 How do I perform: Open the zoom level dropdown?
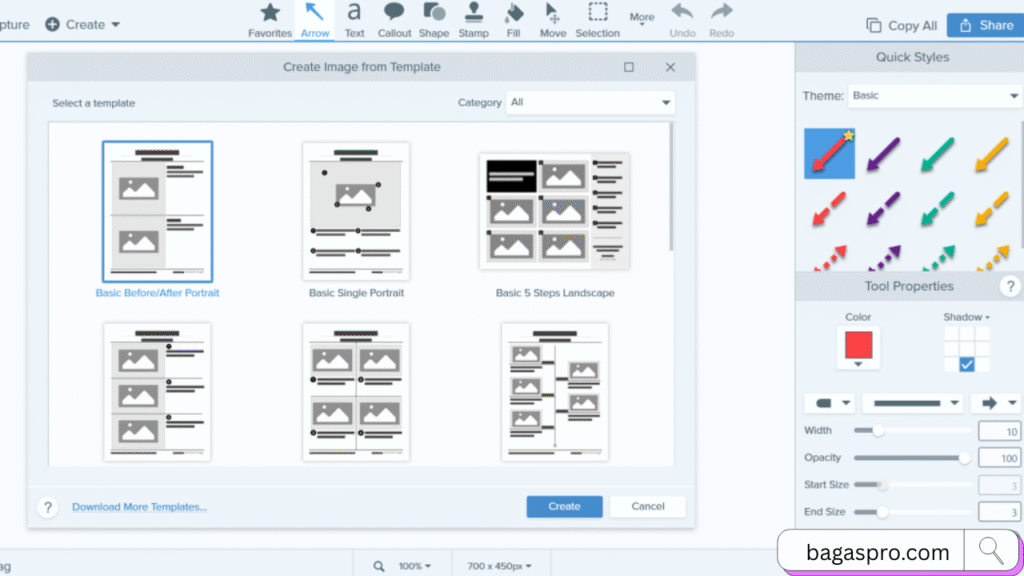412,564
